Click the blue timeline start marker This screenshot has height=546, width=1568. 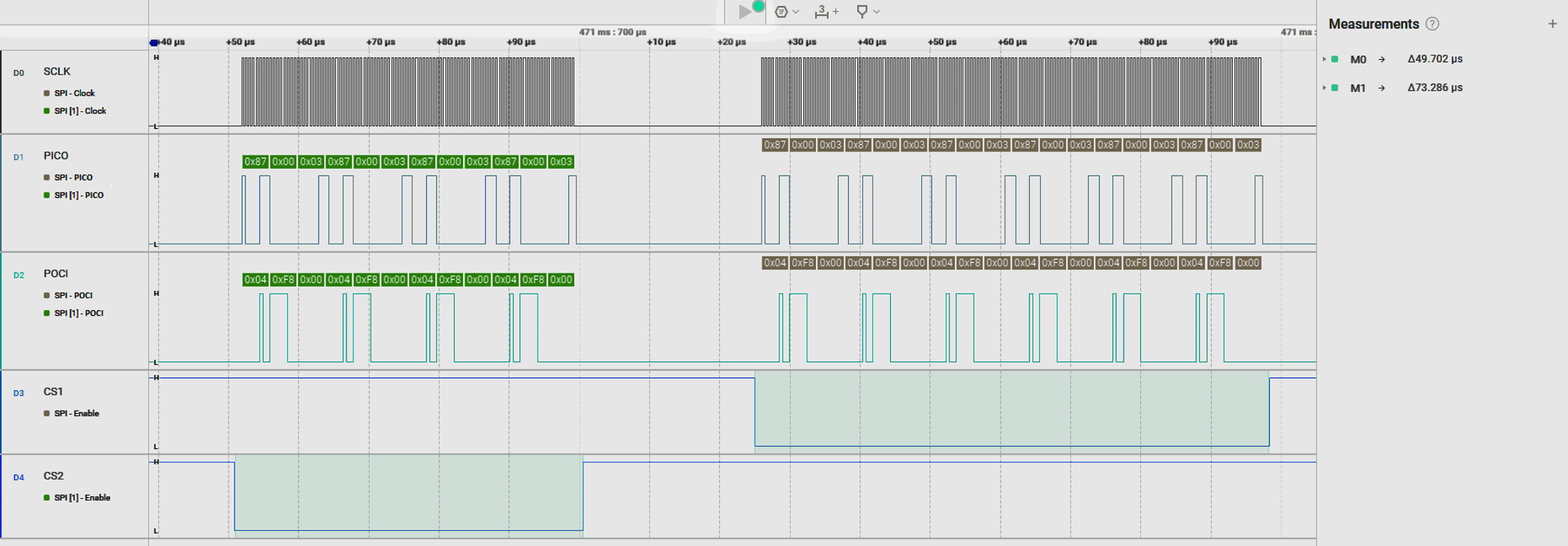154,43
